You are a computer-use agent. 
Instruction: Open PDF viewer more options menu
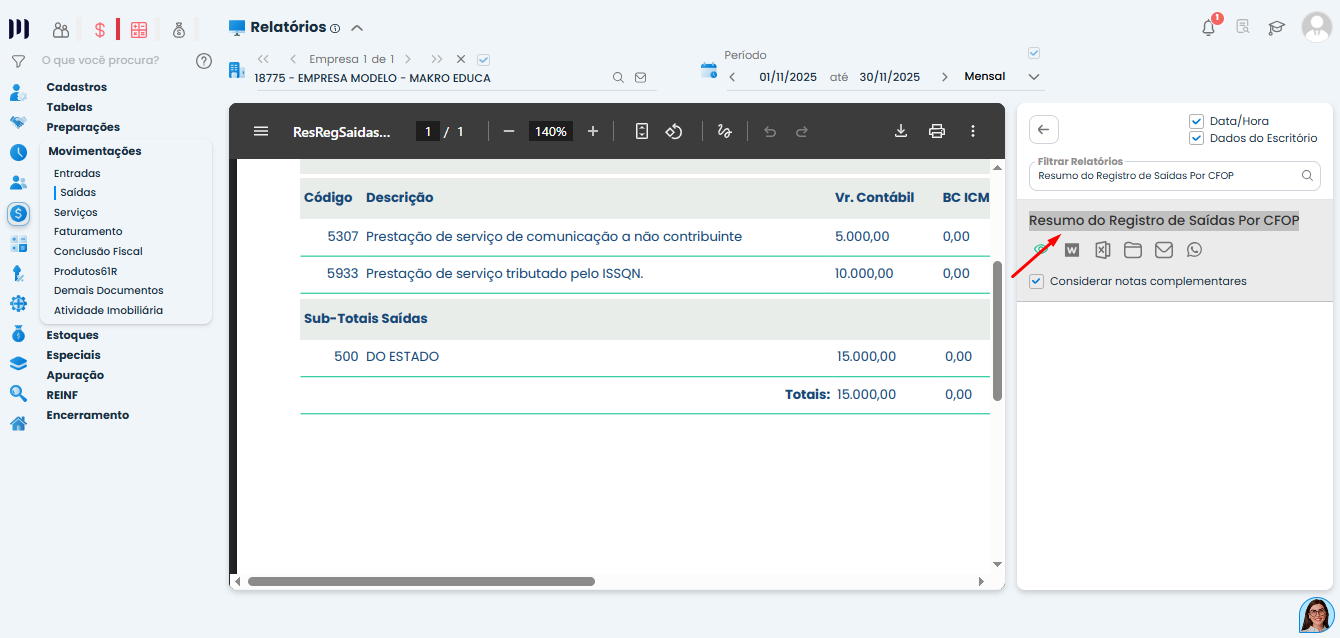973,131
